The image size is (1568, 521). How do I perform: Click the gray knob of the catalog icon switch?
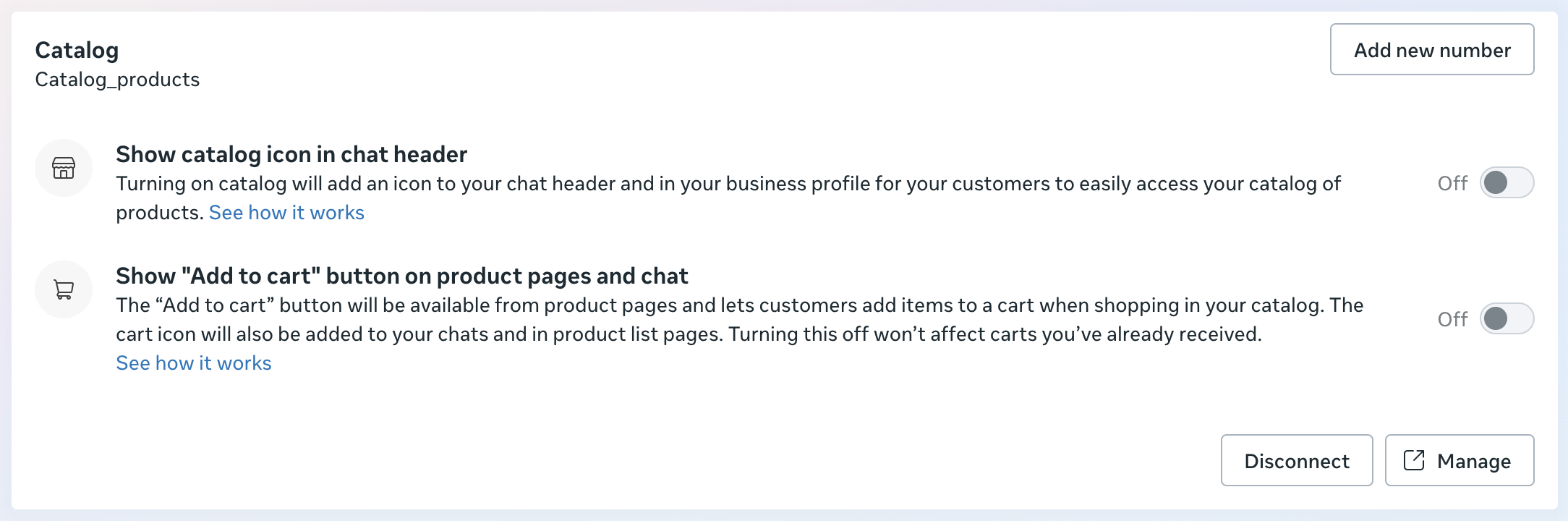coord(1496,182)
